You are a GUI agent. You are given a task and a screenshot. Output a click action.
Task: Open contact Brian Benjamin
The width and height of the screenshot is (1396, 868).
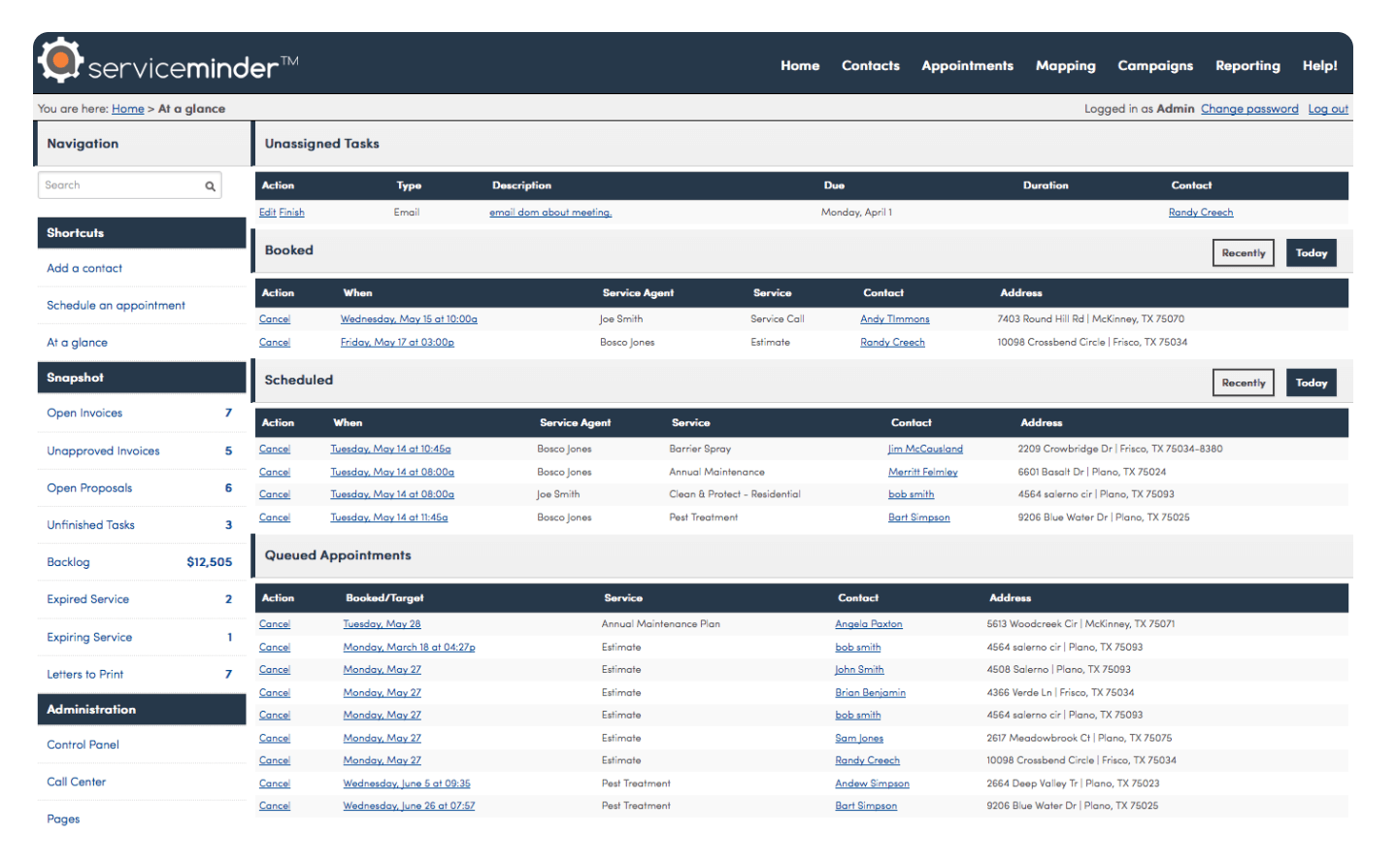pos(870,693)
